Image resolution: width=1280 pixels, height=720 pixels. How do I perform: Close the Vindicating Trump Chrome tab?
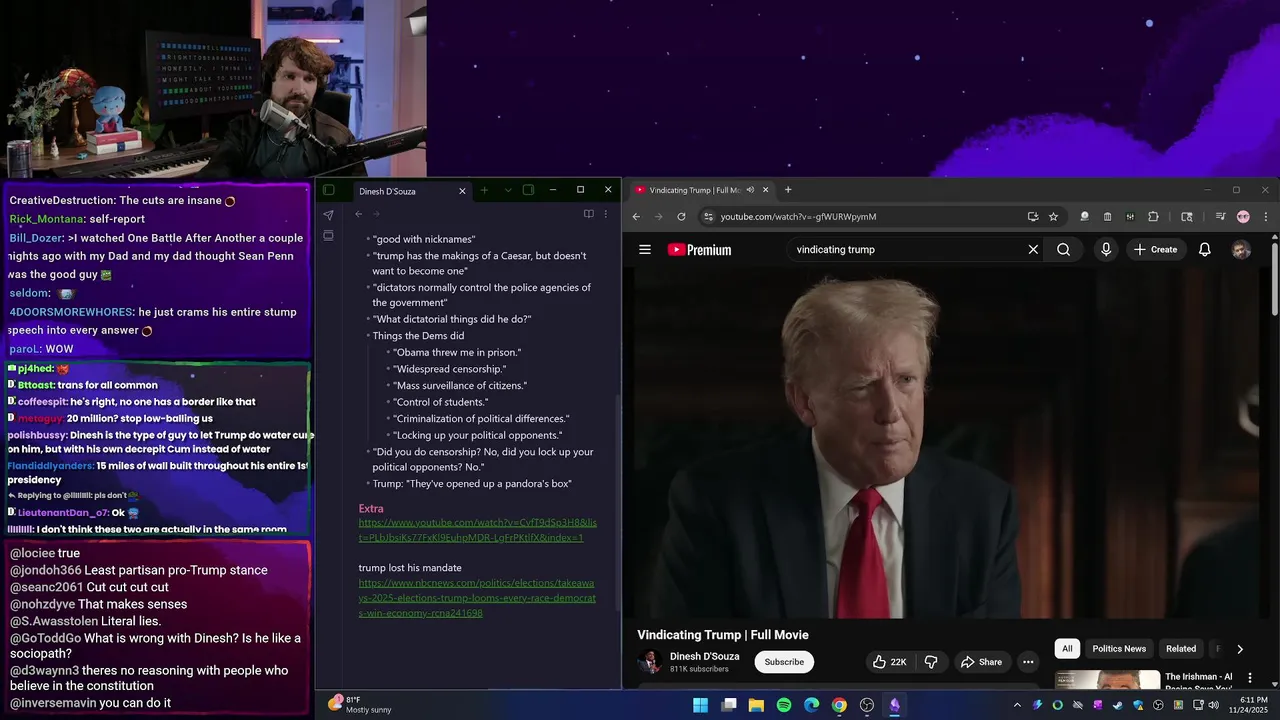pyautogui.click(x=766, y=190)
